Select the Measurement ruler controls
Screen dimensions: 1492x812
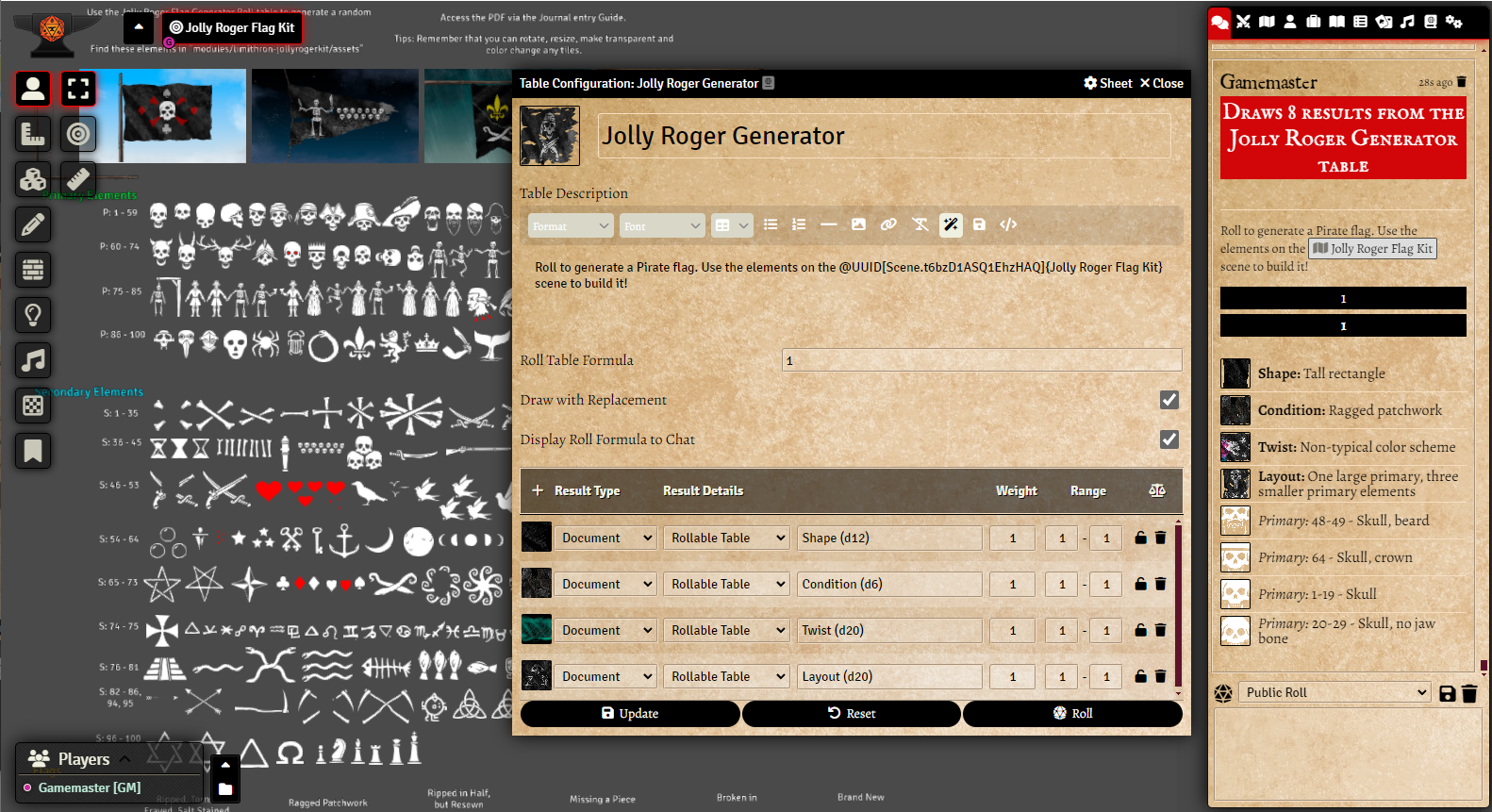(x=33, y=134)
